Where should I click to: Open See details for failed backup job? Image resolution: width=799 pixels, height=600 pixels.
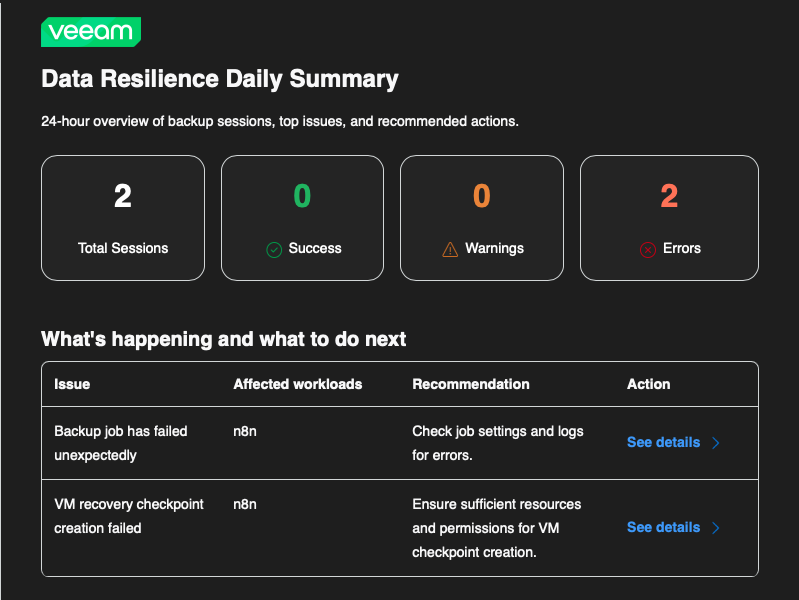click(663, 442)
